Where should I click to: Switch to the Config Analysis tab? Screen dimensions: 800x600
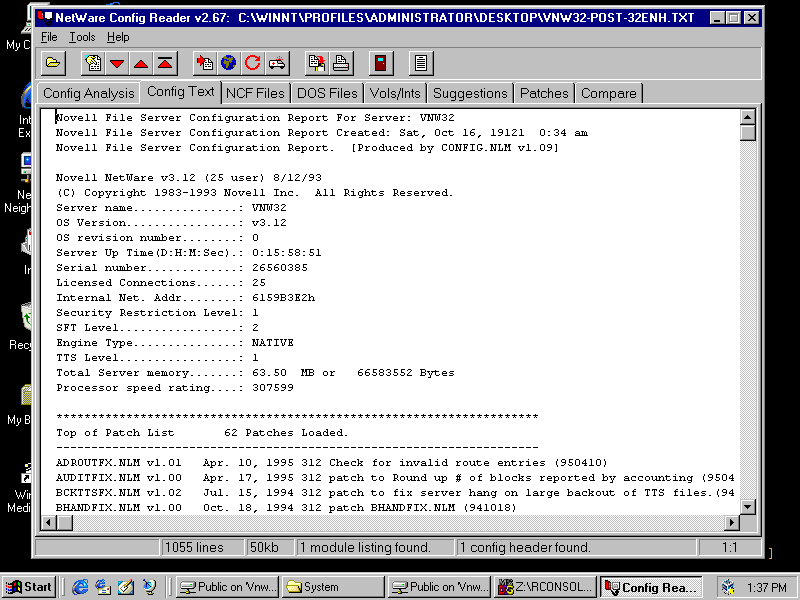[88, 93]
